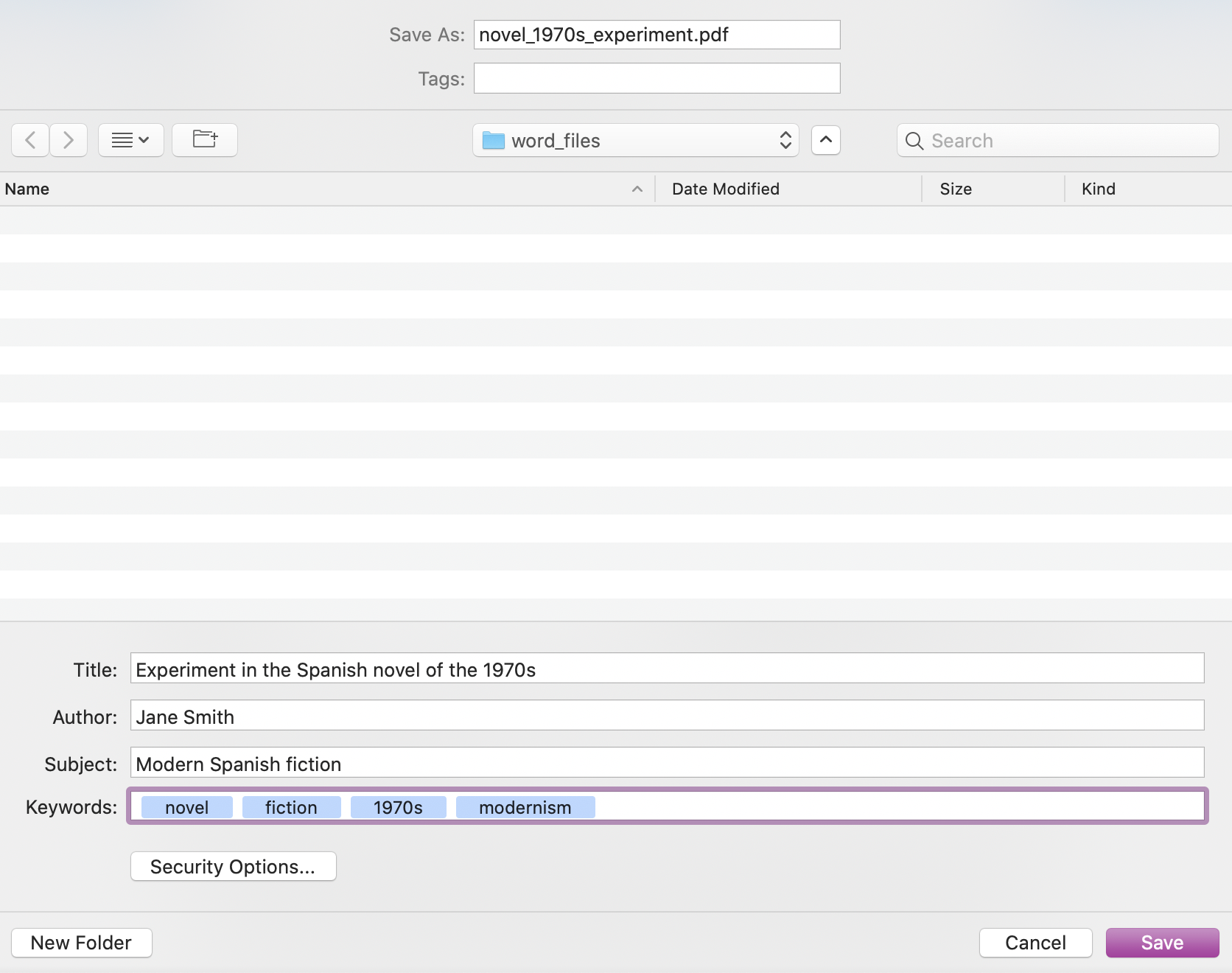Image resolution: width=1232 pixels, height=973 pixels.
Task: Save the PDF file
Action: pos(1162,943)
